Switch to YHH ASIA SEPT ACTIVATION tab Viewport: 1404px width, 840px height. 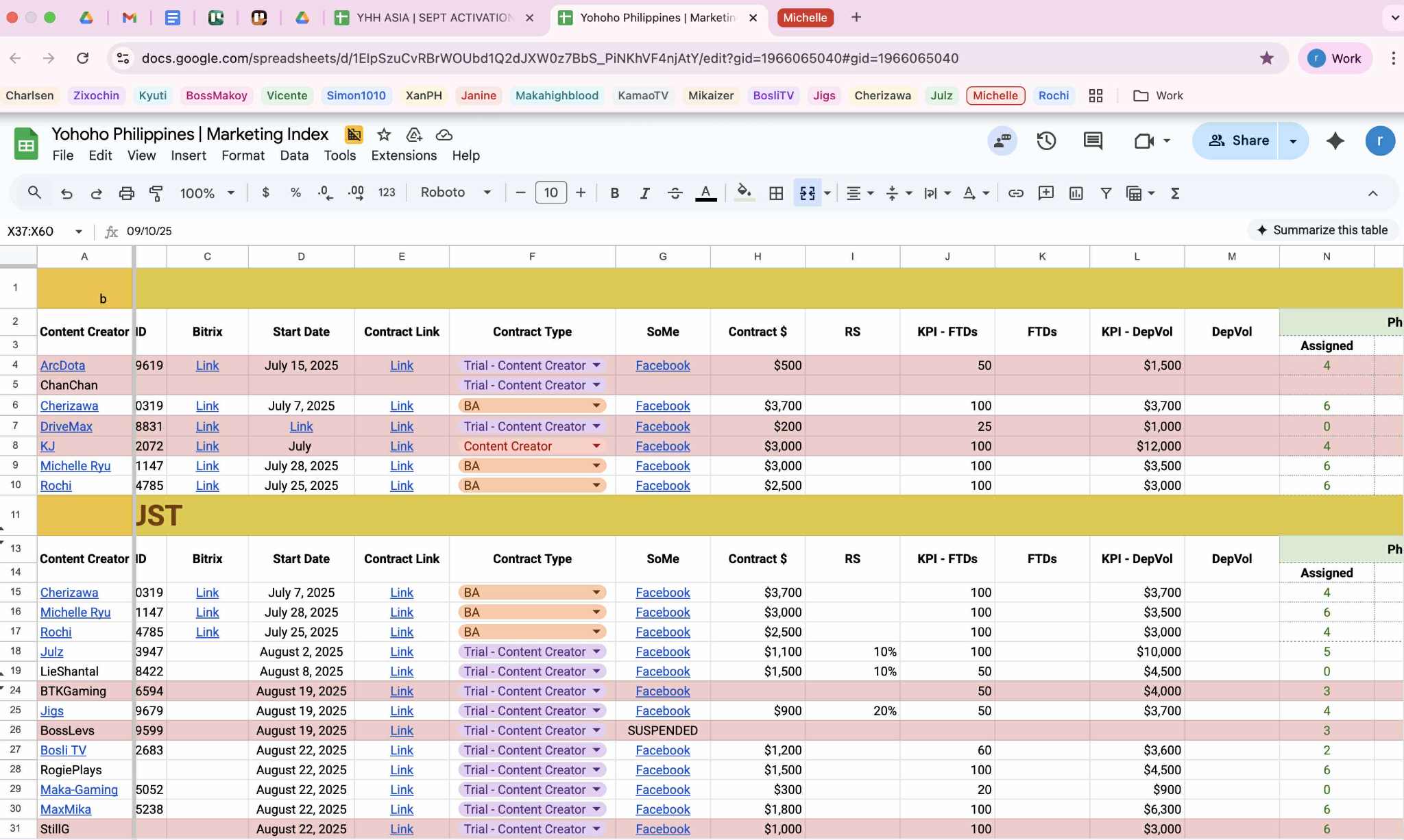coord(434,18)
